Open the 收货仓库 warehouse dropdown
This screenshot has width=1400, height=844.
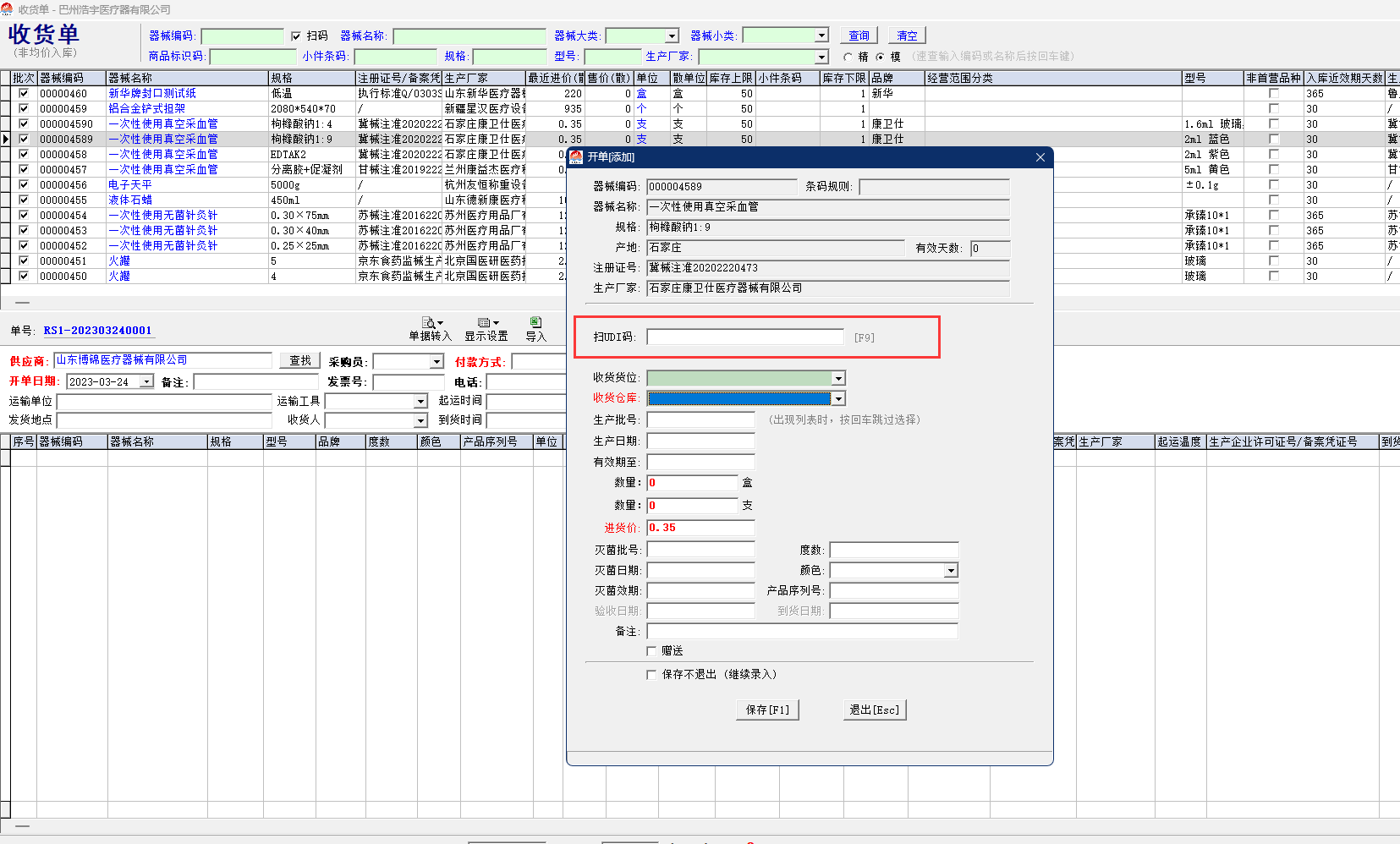tap(838, 399)
